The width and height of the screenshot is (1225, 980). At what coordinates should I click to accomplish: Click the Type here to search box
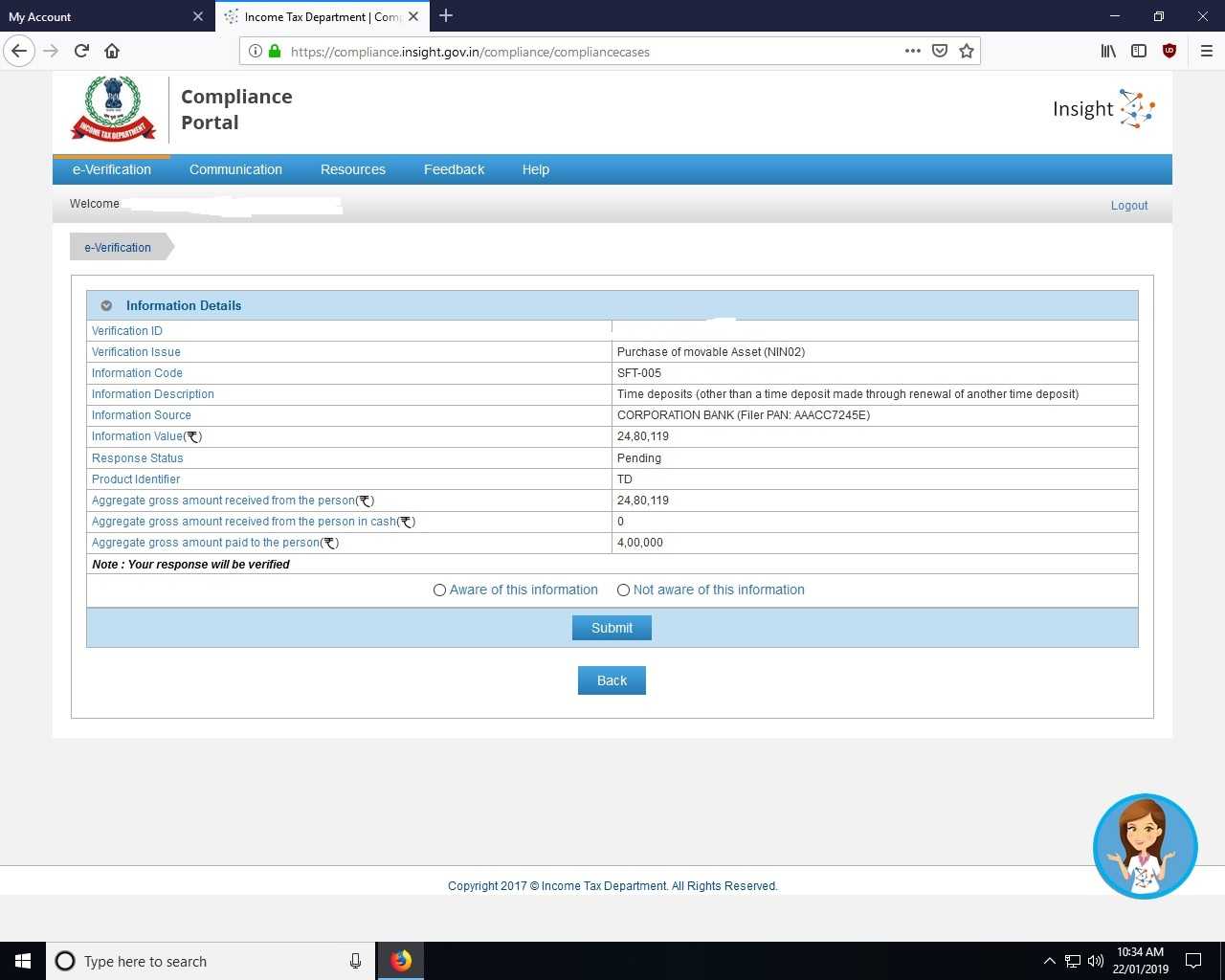click(211, 961)
